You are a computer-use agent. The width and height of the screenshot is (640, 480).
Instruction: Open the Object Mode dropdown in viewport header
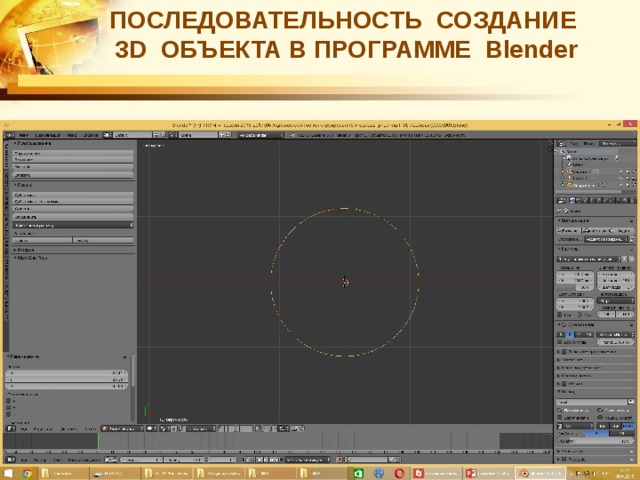(x=122, y=429)
